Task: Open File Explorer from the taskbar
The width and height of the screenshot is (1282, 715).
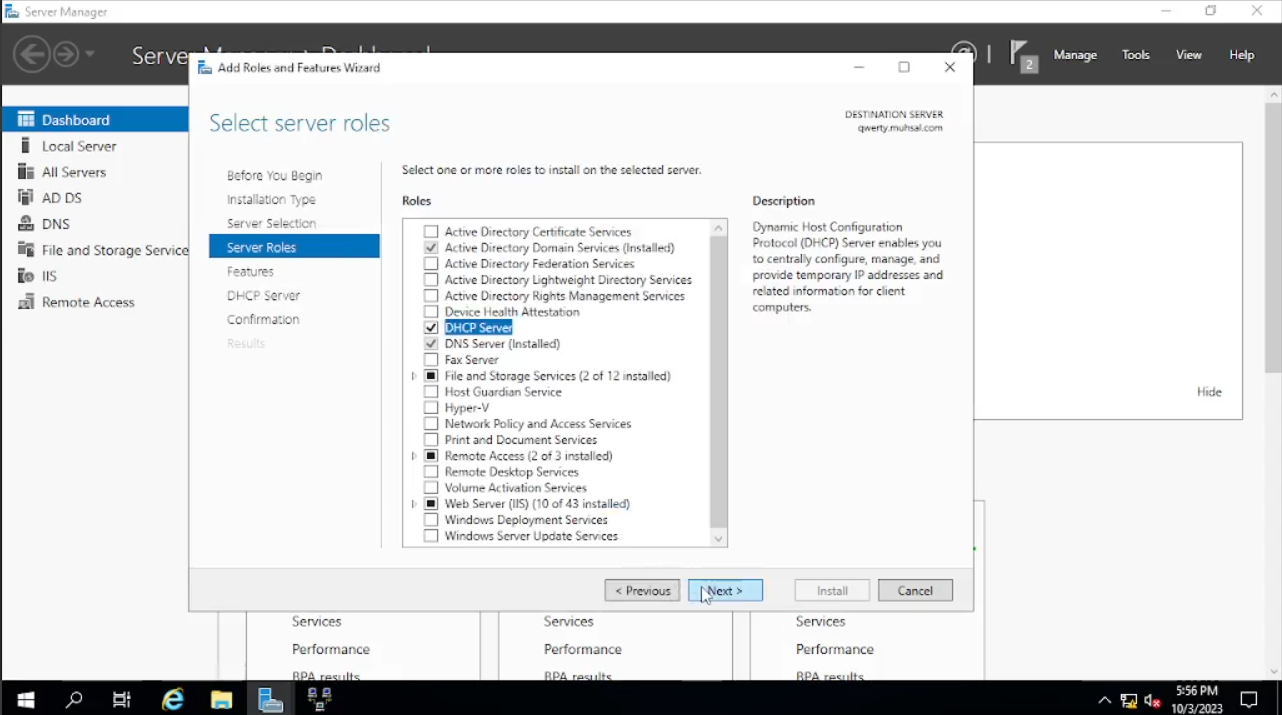Action: [221, 699]
